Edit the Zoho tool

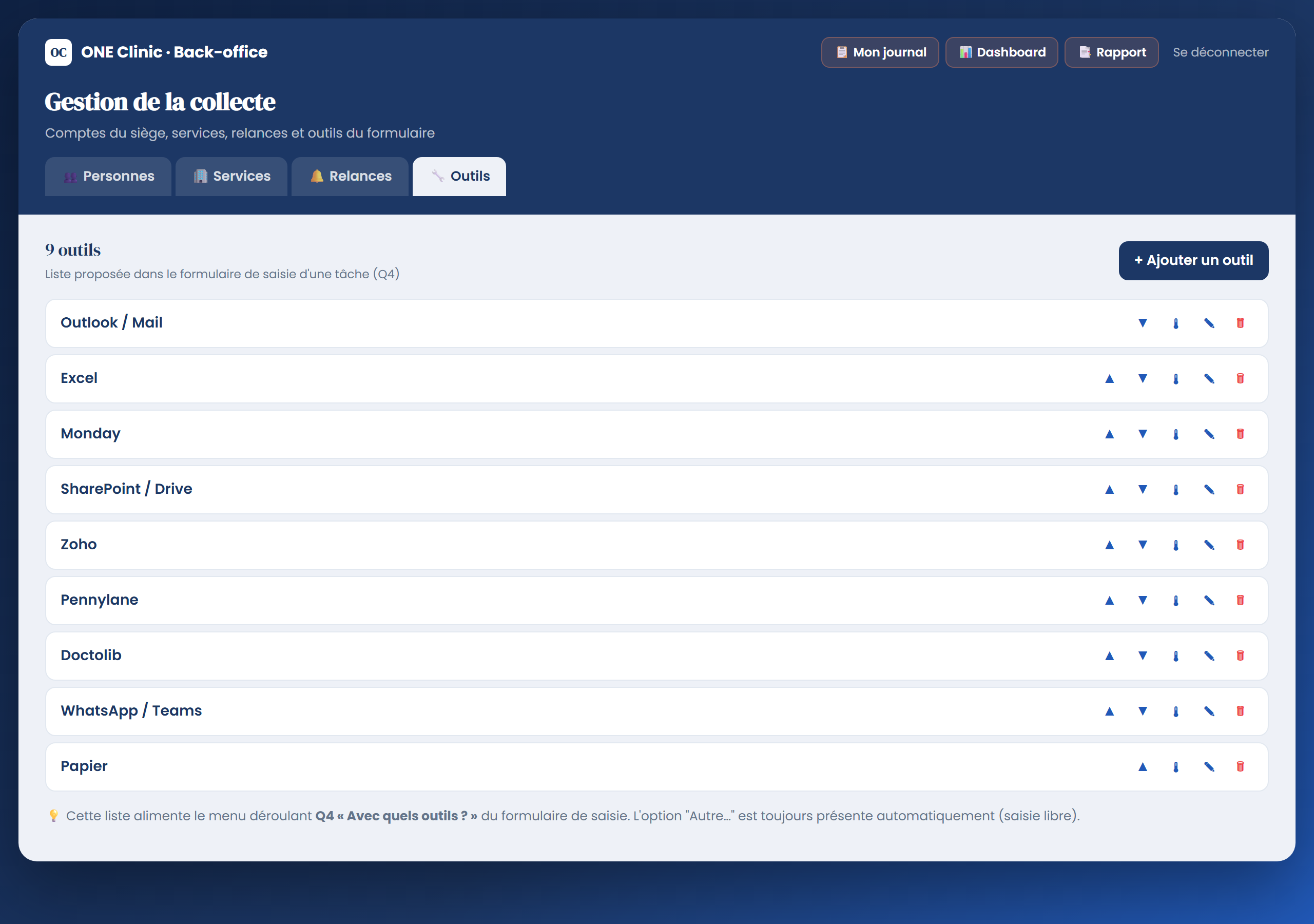(1209, 545)
